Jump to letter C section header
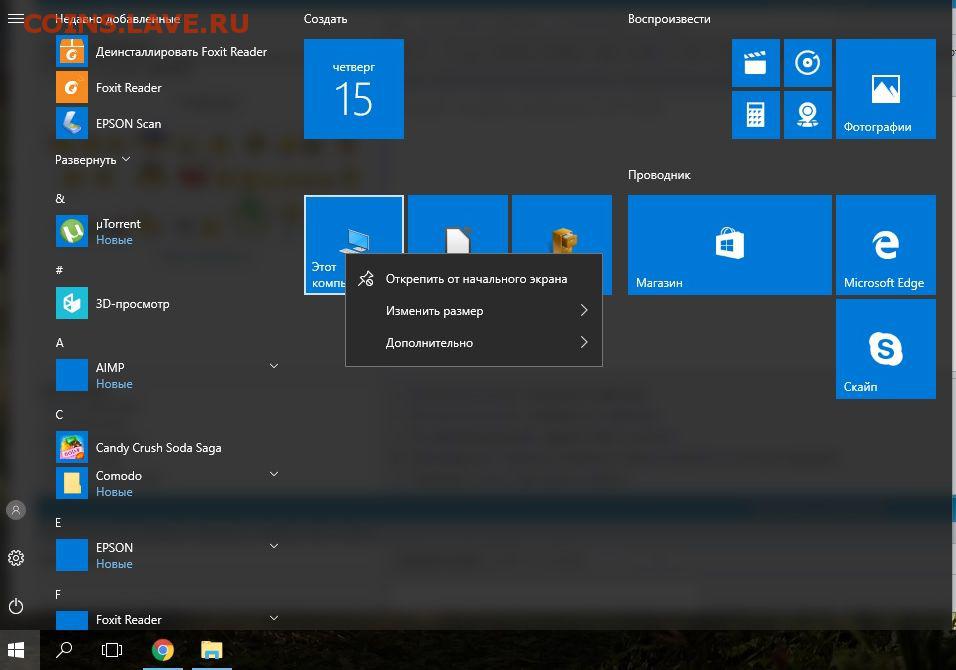The width and height of the screenshot is (956, 670). 59,415
